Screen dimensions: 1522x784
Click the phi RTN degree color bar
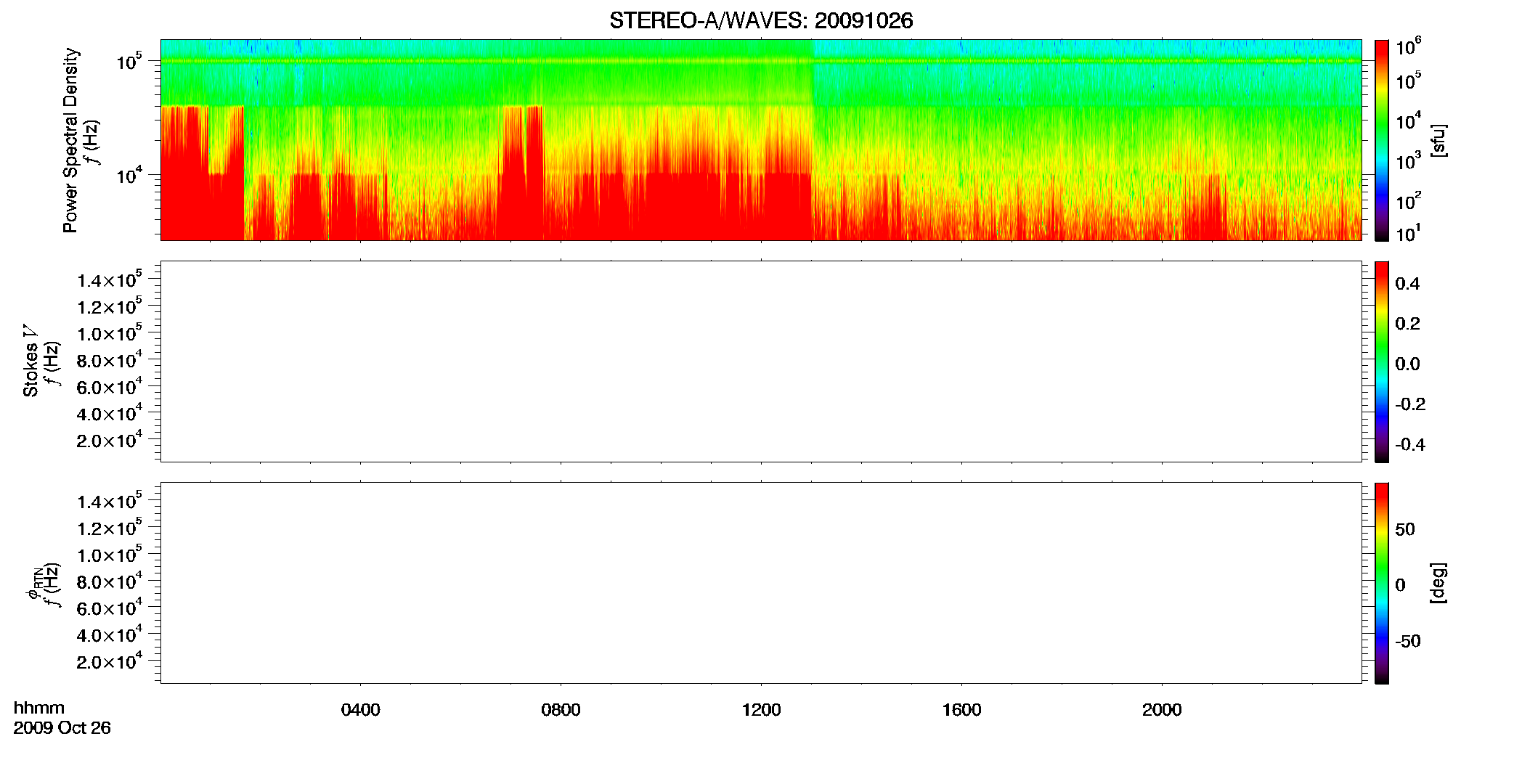pyautogui.click(x=1382, y=583)
